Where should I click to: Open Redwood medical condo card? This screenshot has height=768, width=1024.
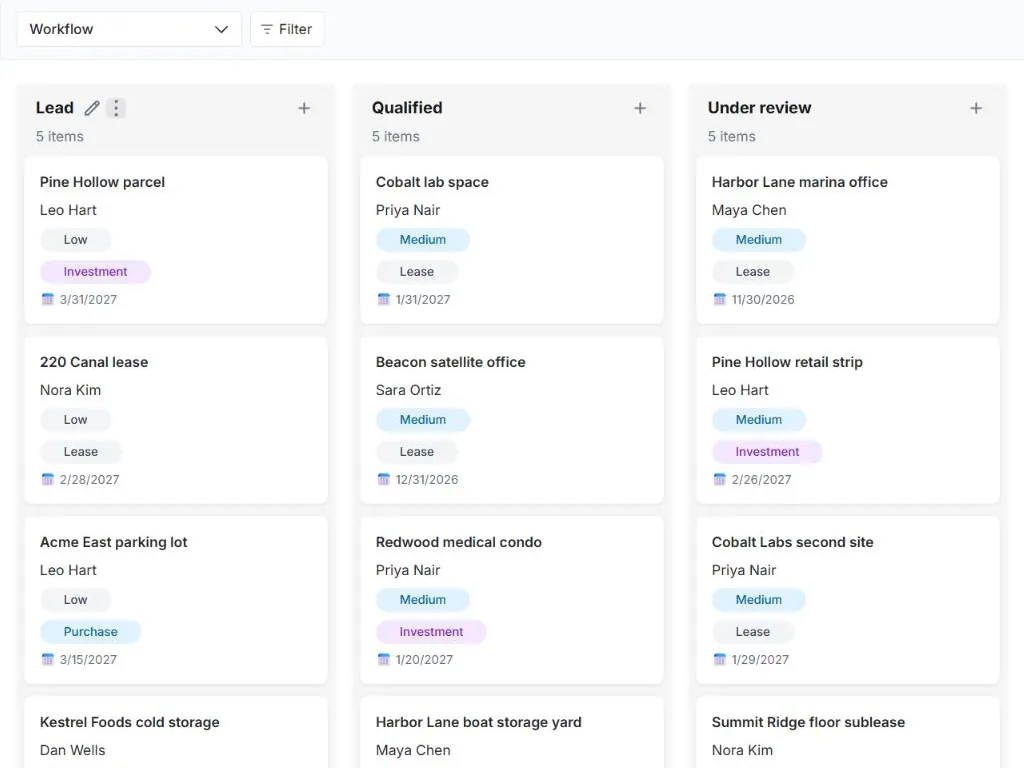512,600
